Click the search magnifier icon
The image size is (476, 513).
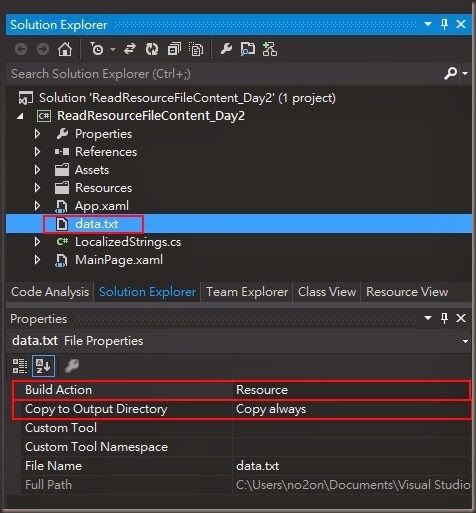(x=450, y=73)
